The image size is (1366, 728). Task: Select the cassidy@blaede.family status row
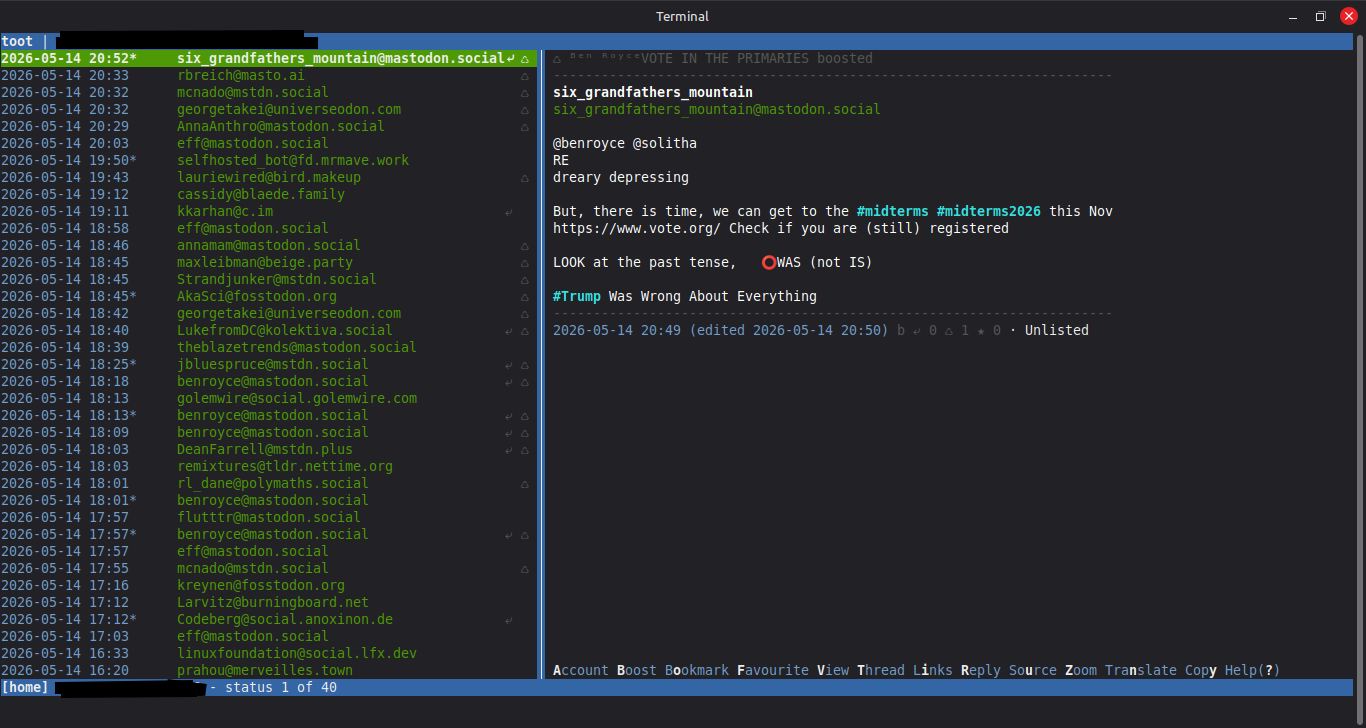[268, 194]
